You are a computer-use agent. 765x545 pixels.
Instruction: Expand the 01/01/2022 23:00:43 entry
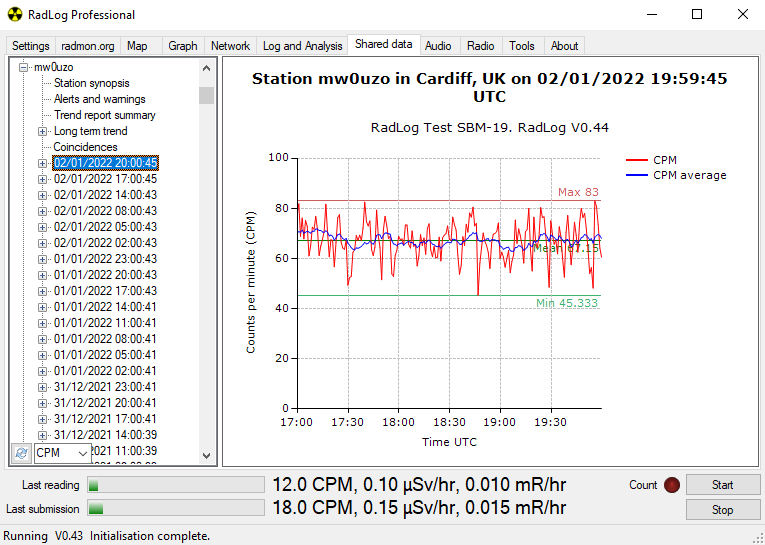click(42, 259)
